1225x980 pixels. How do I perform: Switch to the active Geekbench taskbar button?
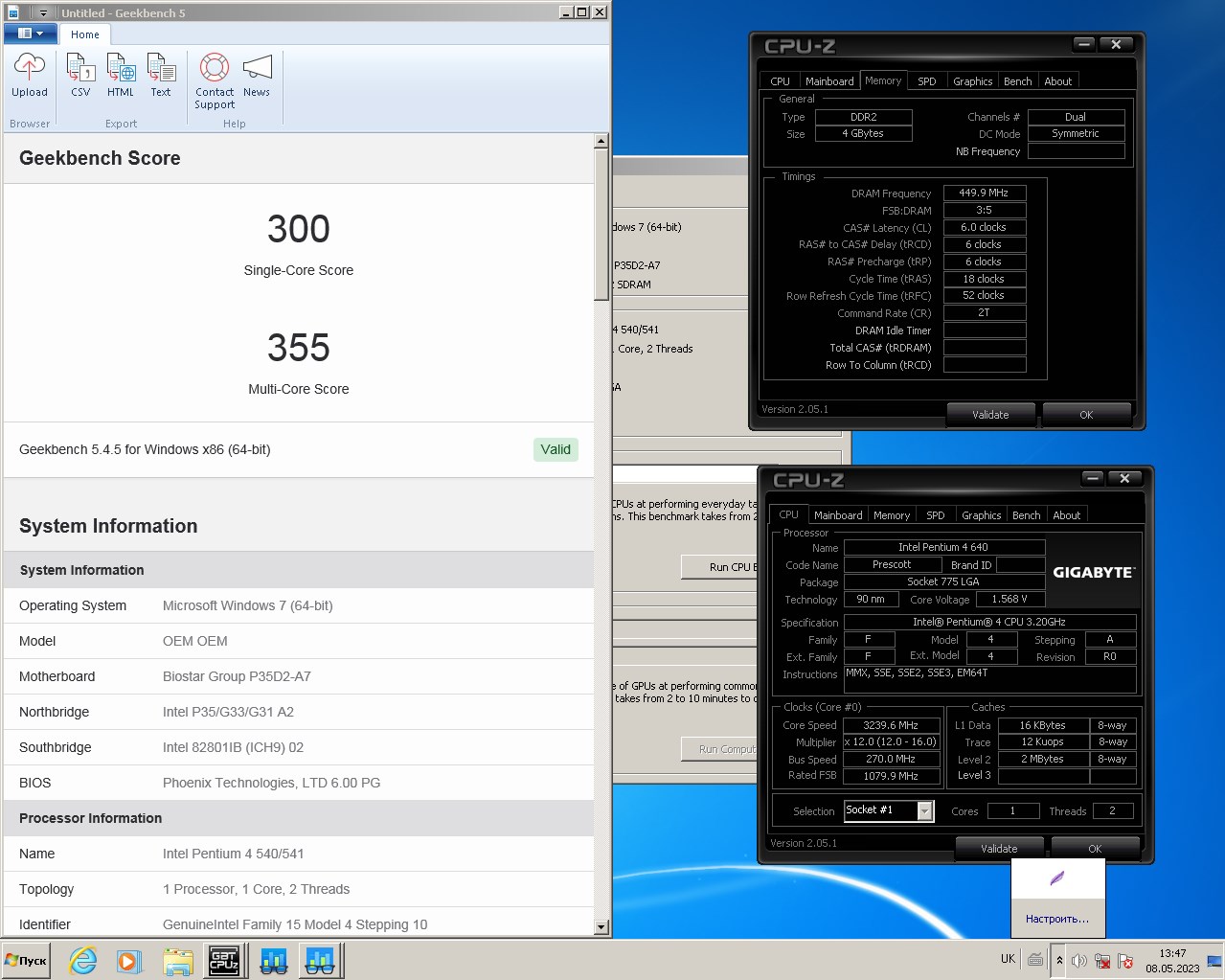320,961
